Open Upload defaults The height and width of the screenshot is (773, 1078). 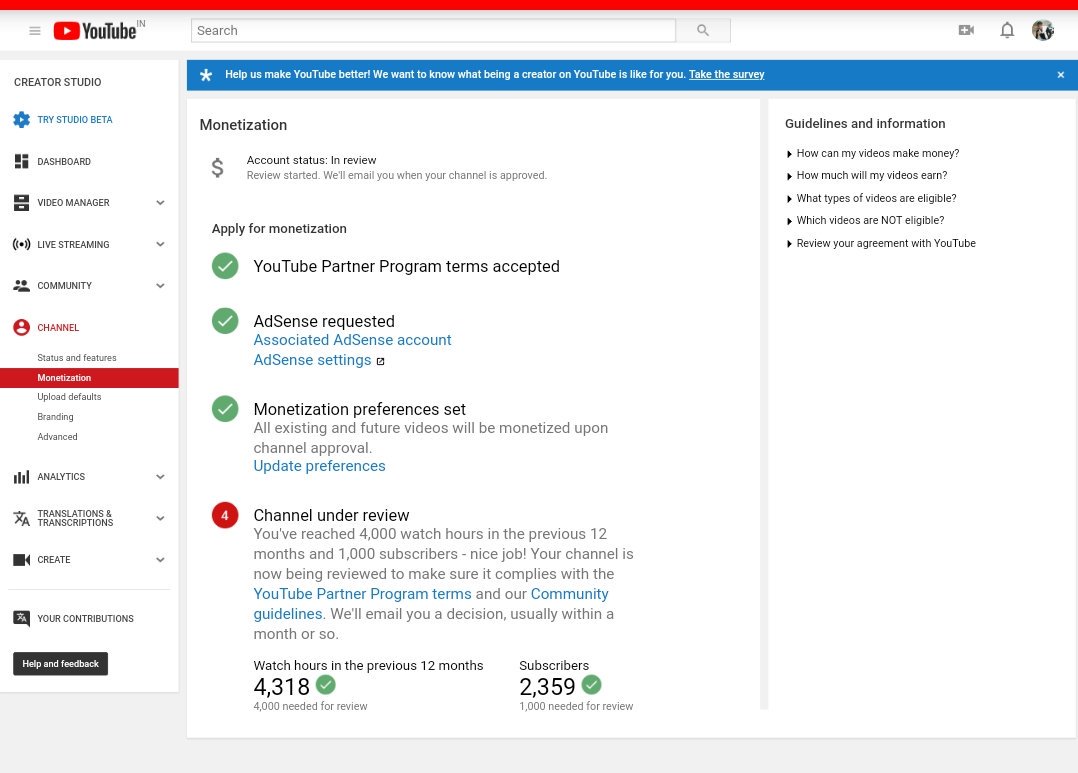[69, 397]
